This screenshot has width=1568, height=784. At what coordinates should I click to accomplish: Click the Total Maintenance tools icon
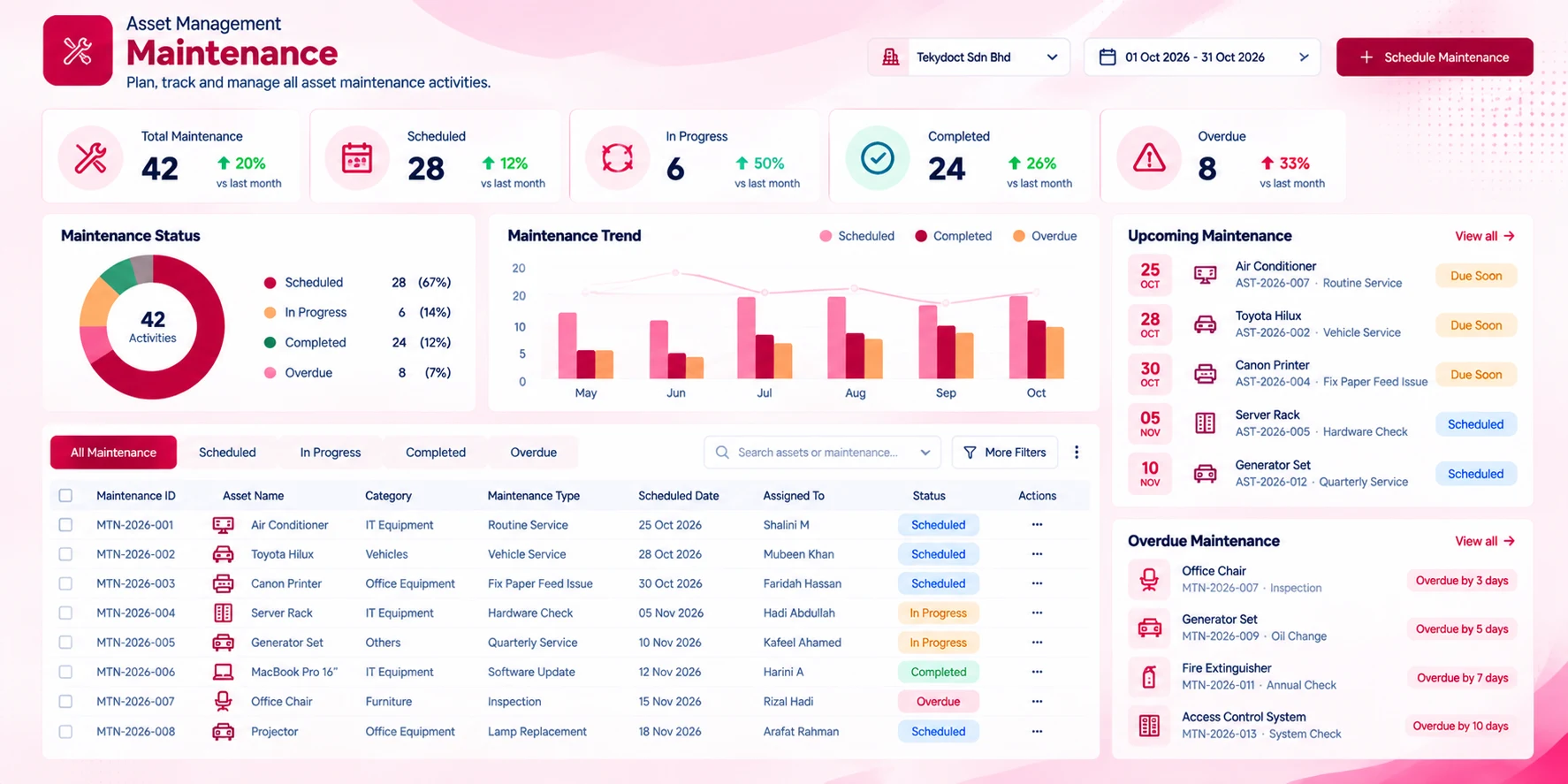pos(90,158)
